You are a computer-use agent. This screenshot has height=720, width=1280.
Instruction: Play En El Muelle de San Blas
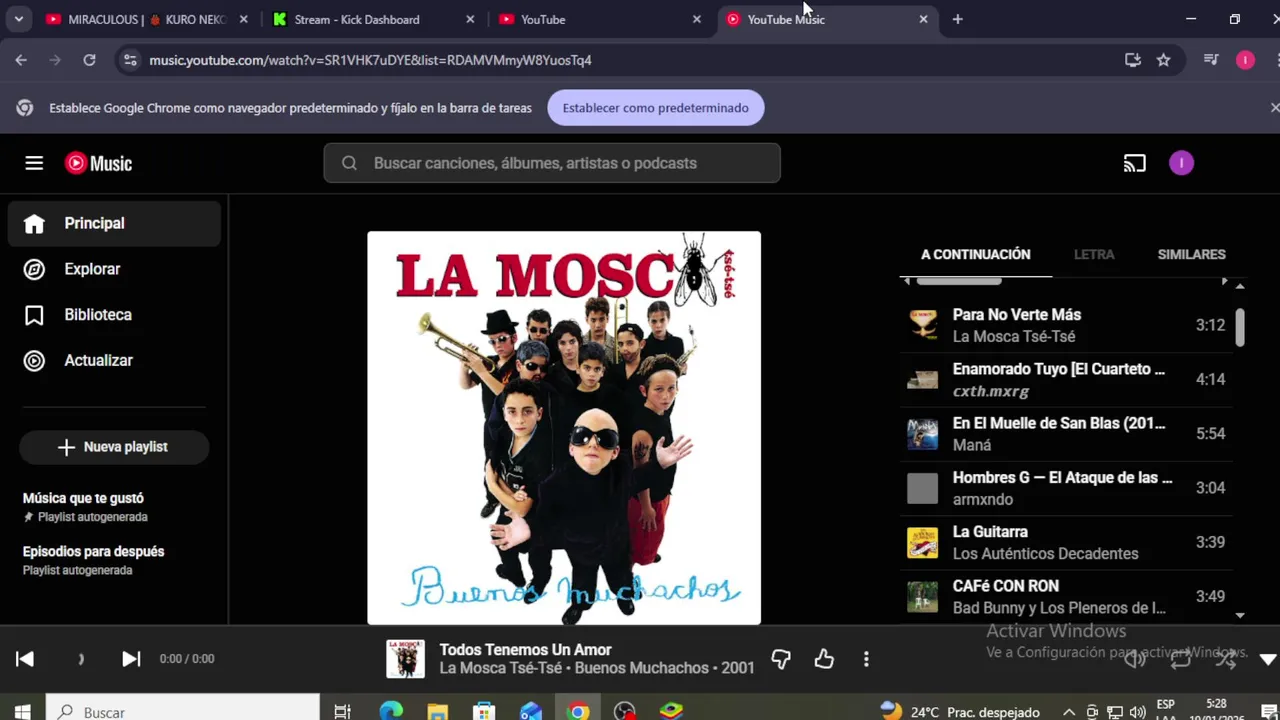point(1066,433)
